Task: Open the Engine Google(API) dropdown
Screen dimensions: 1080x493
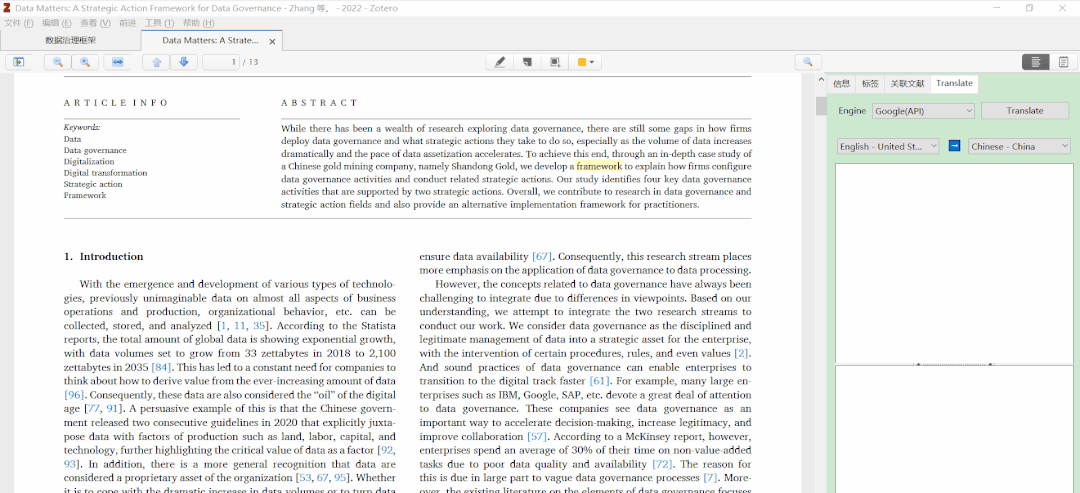Action: click(923, 110)
